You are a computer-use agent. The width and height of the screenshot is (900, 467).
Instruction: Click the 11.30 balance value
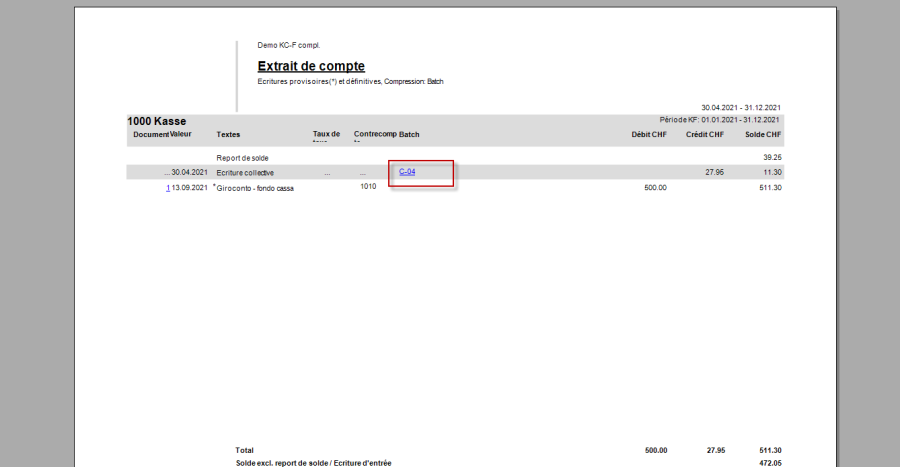(772, 172)
